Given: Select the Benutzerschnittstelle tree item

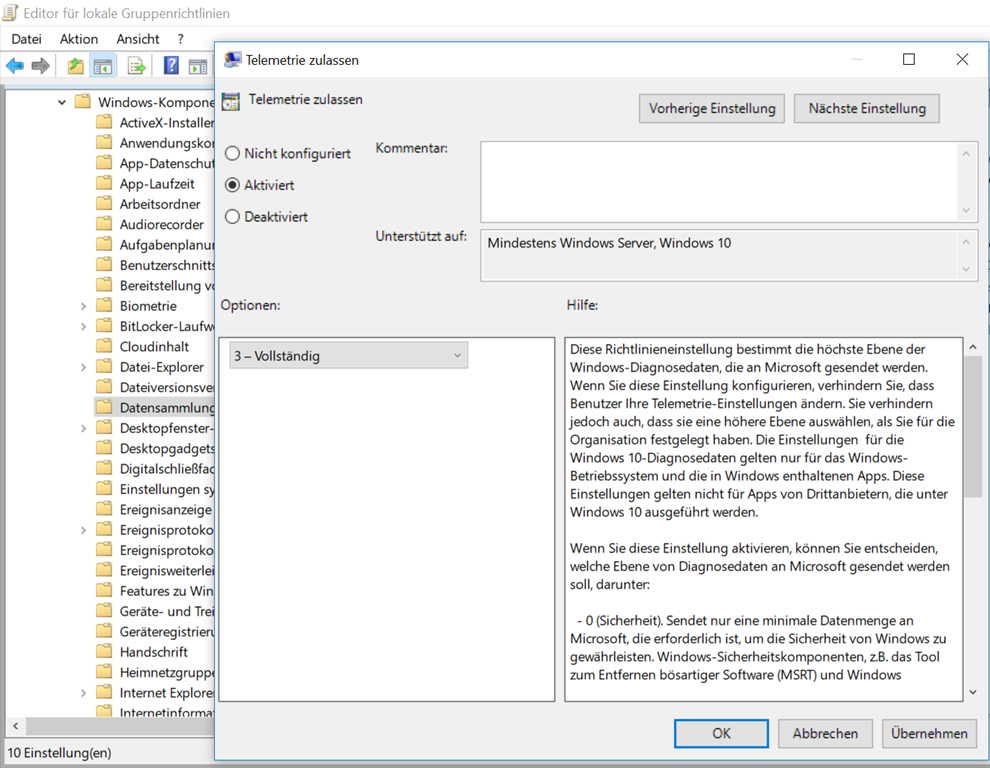Looking at the screenshot, I should [167, 265].
